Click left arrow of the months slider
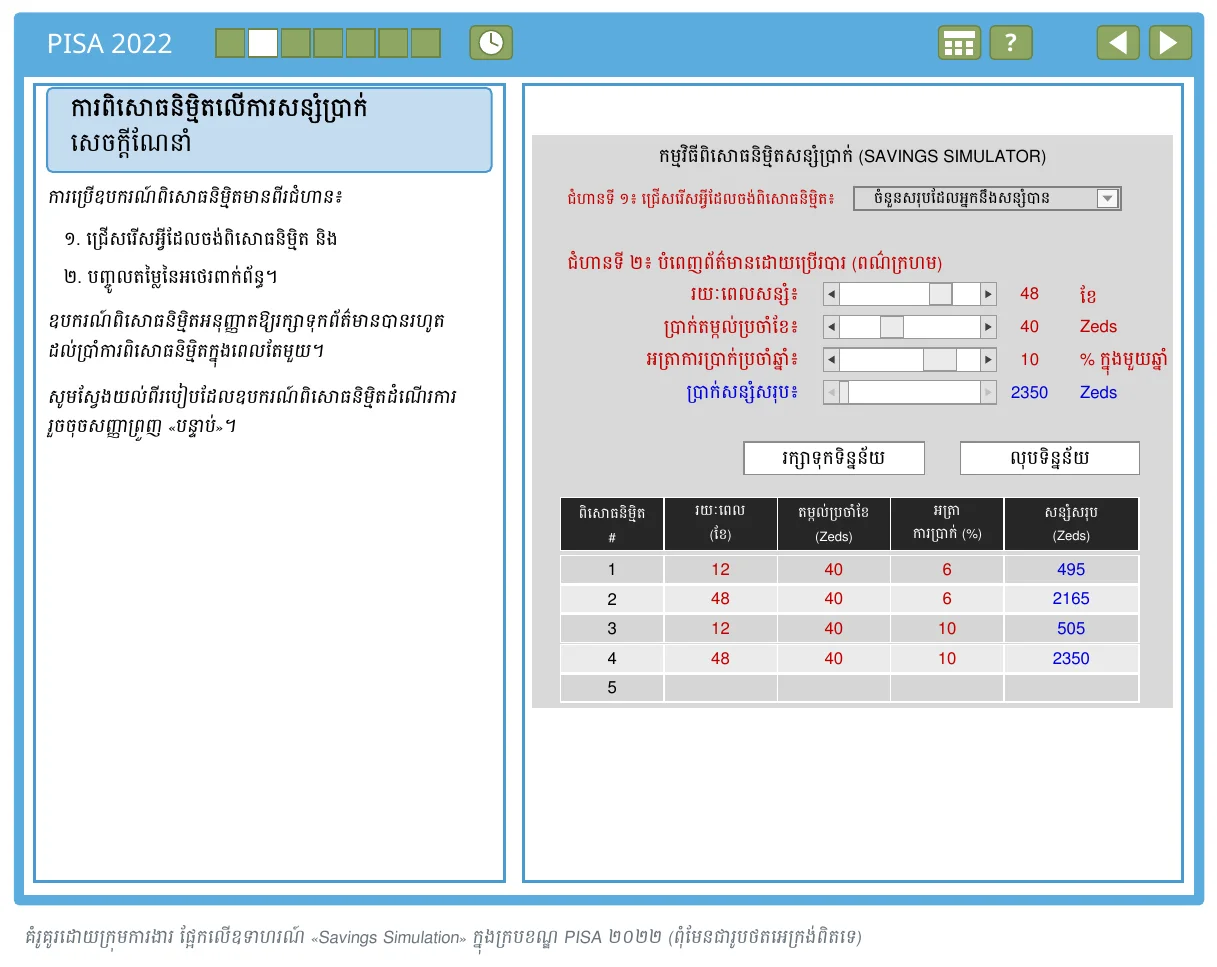This screenshot has width=1217, height=967. [x=831, y=294]
